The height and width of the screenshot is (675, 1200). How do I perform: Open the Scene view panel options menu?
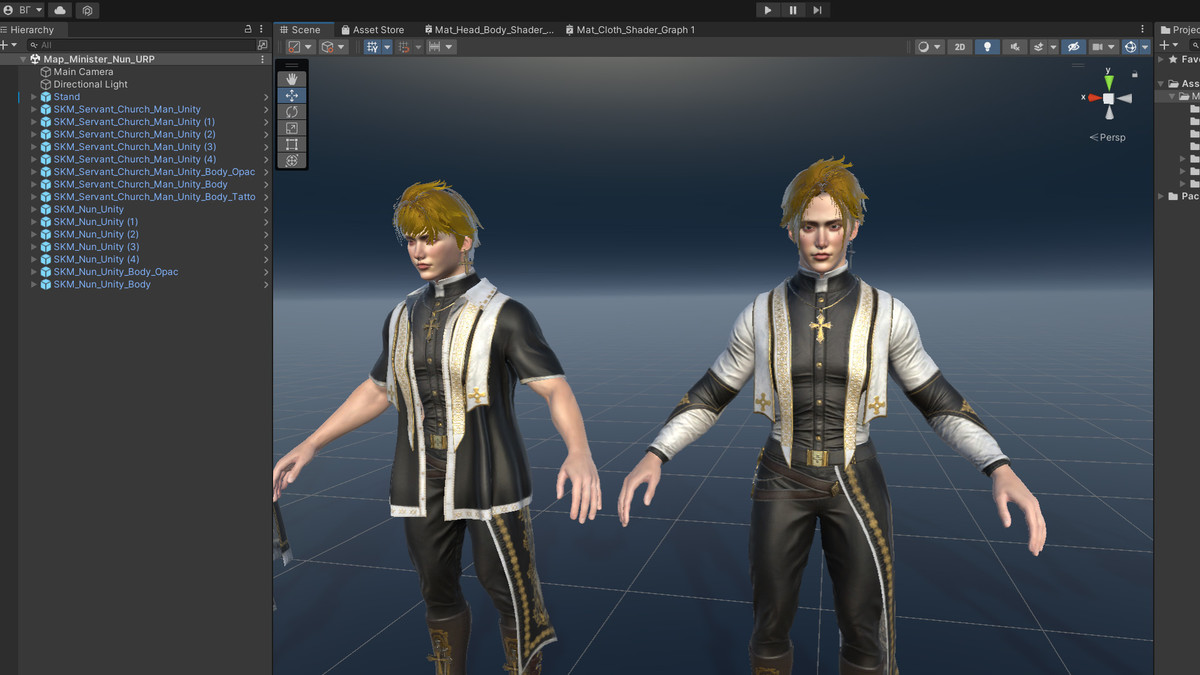1142,30
